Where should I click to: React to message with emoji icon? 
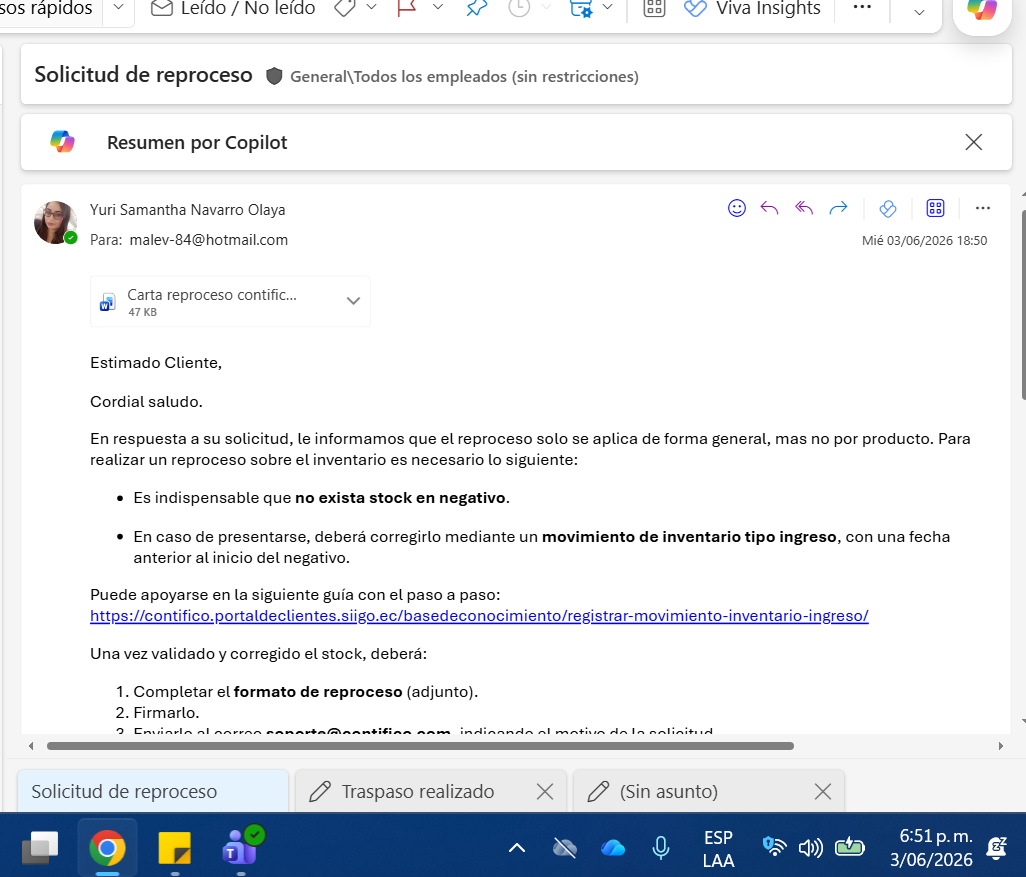(x=737, y=208)
